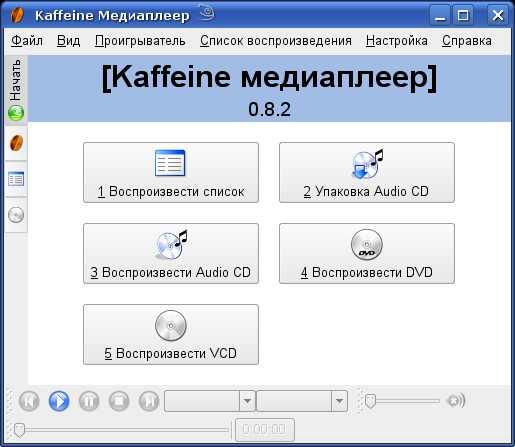Click 3 Воспроизвести Audio CD button
Image resolution: width=515 pixels, height=447 pixels.
[x=171, y=253]
